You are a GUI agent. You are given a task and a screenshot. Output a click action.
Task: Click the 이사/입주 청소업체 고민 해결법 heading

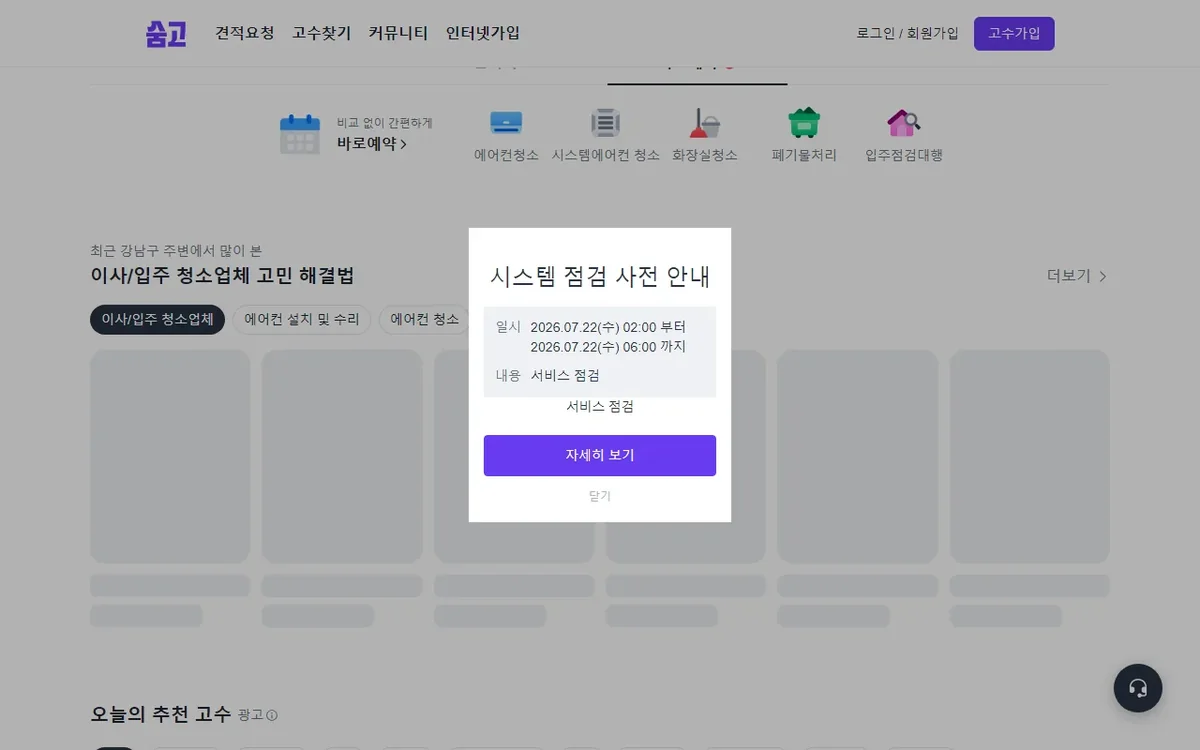[x=222, y=276]
